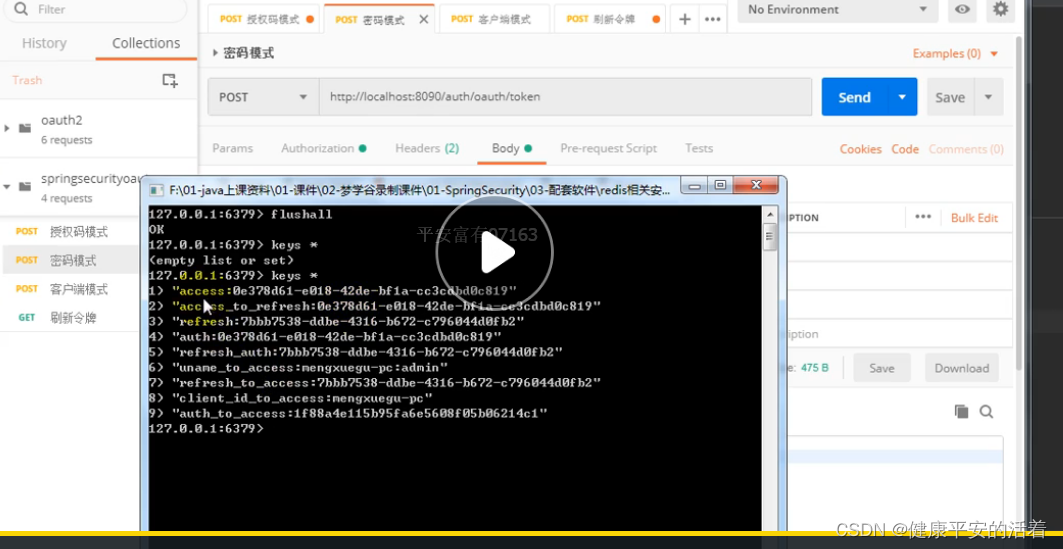Search the response body icon

(x=986, y=411)
